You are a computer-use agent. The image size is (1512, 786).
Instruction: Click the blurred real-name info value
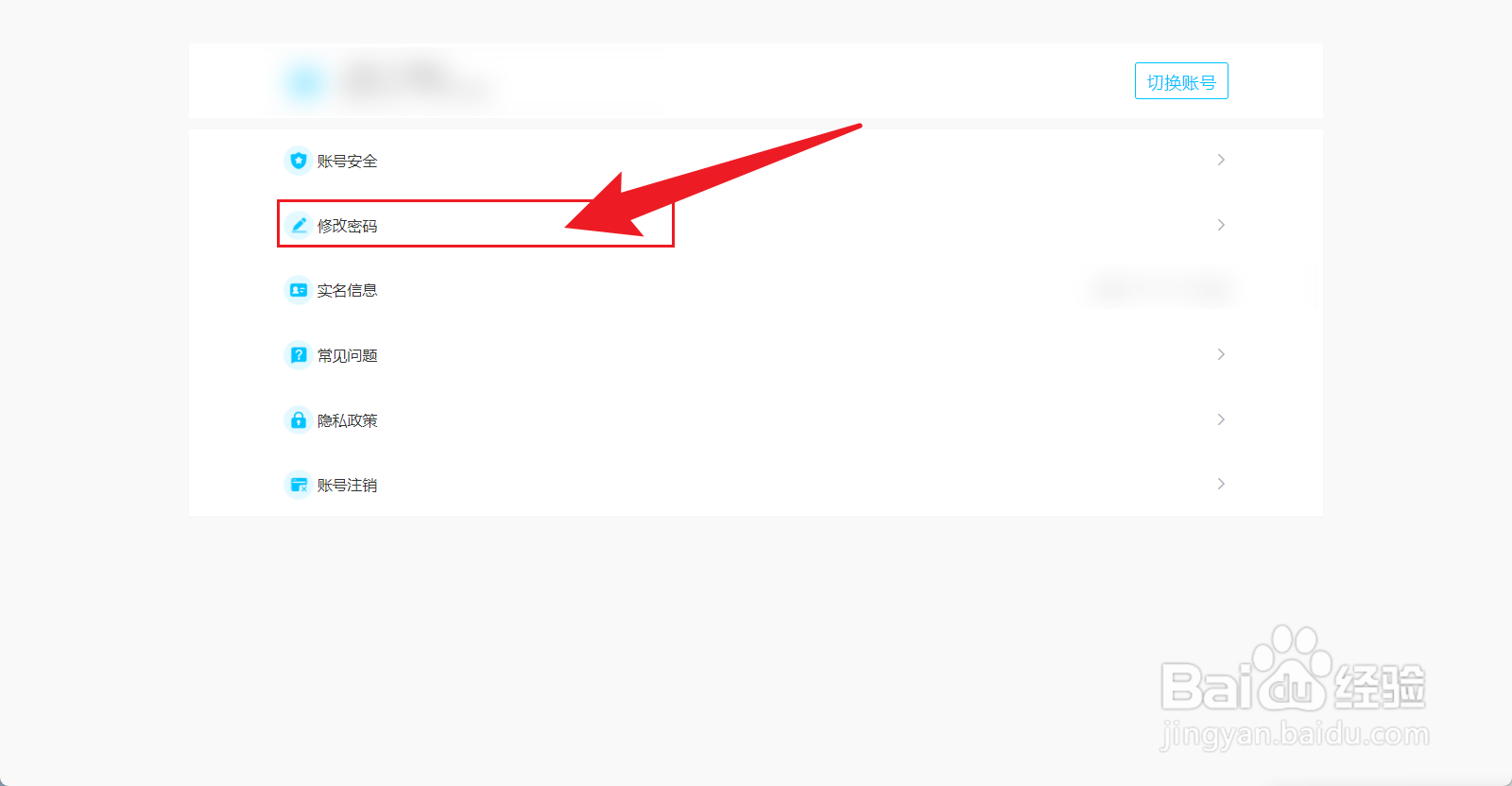pos(1160,289)
